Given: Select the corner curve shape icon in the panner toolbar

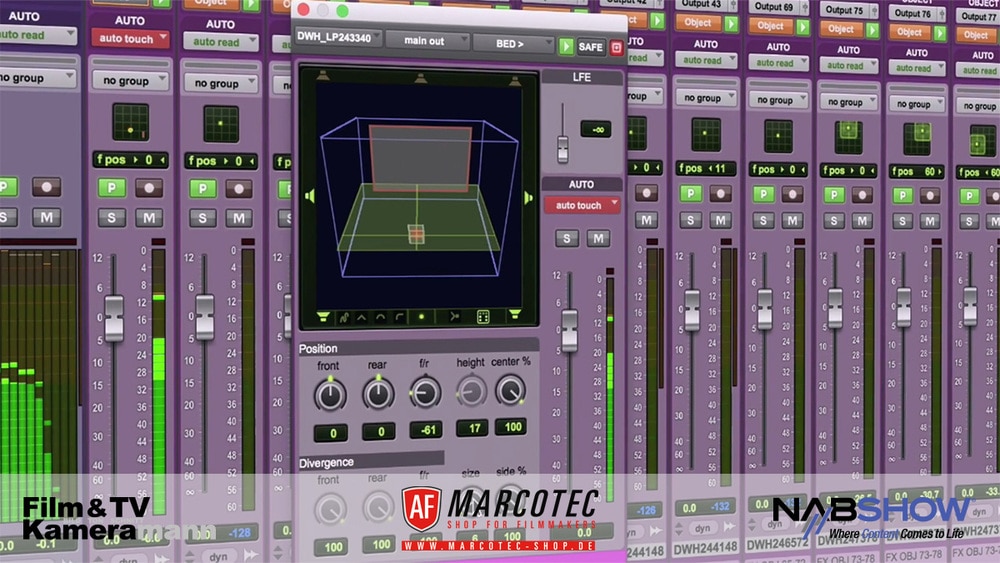Looking at the screenshot, I should [x=399, y=317].
